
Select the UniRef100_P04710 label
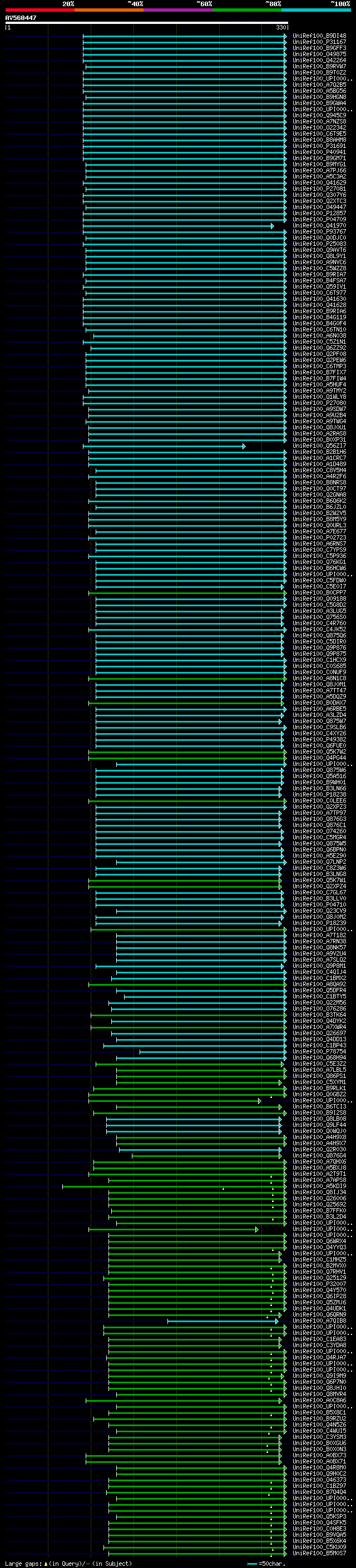319,904
